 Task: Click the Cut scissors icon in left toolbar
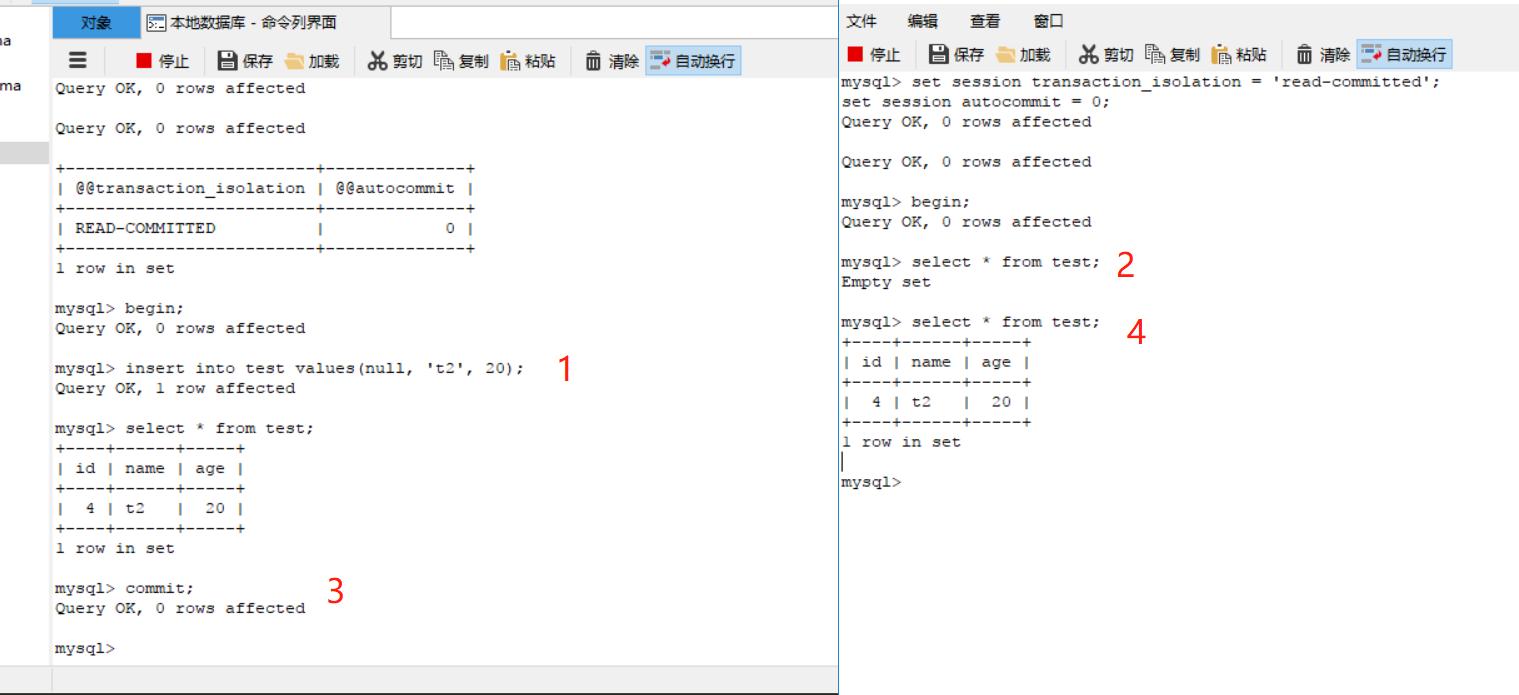[x=377, y=61]
